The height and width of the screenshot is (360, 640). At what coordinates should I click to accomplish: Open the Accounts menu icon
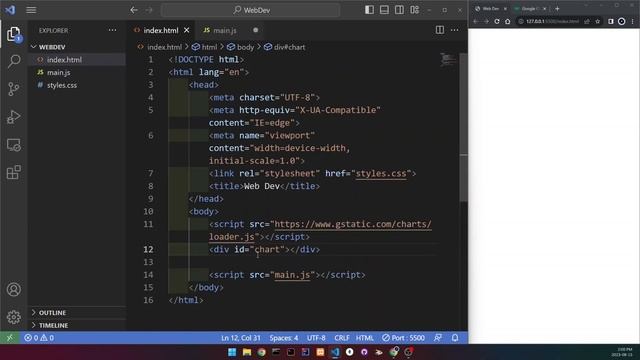[x=13, y=289]
